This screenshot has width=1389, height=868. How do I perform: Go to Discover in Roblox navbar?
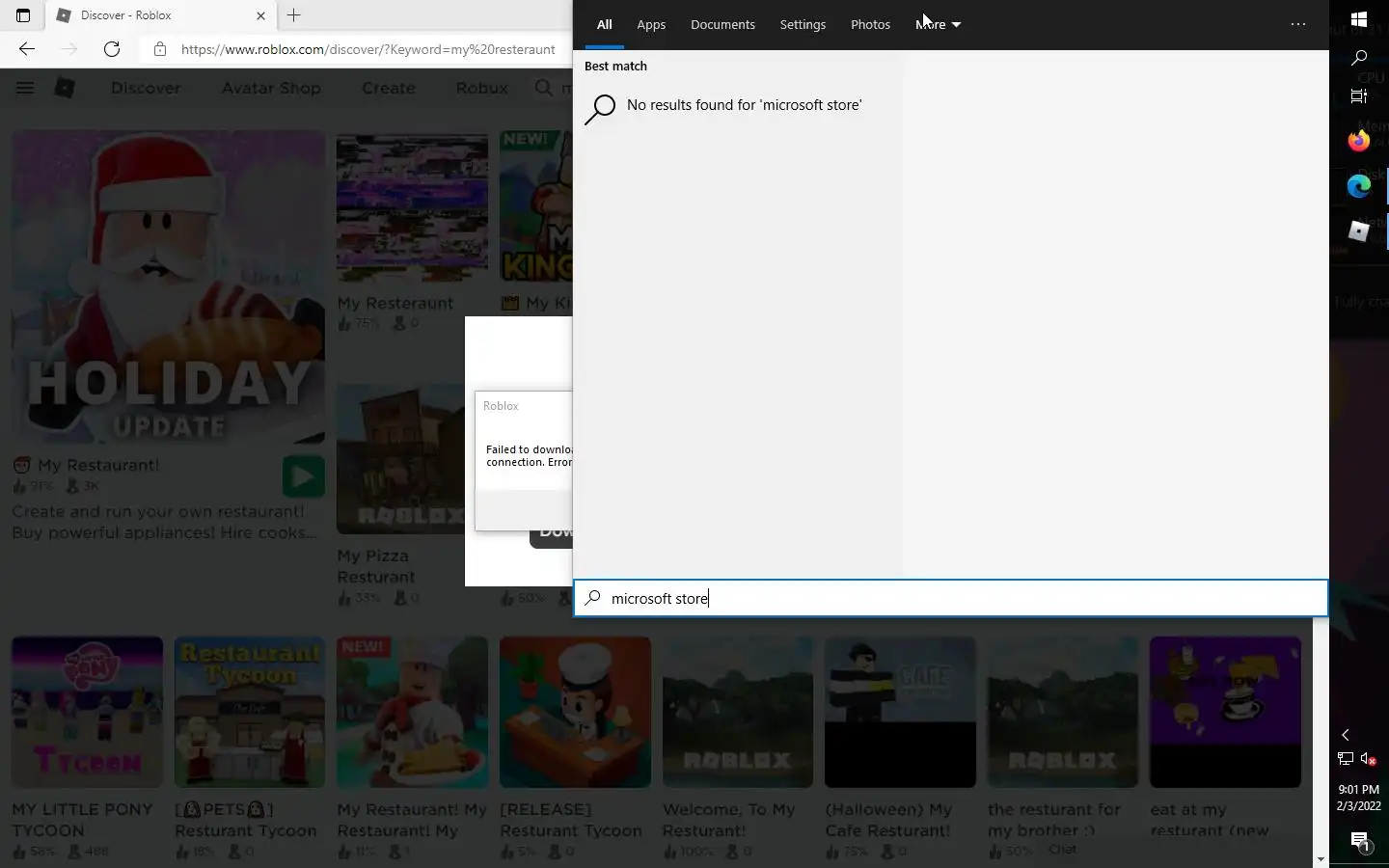[146, 88]
